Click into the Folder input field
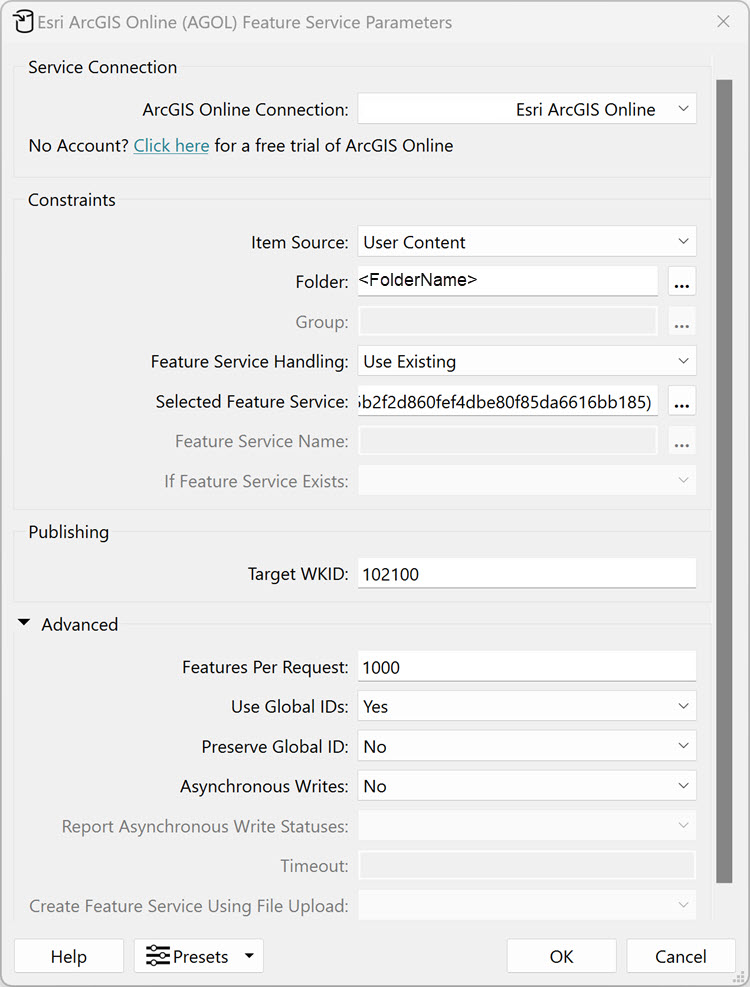Image resolution: width=750 pixels, height=987 pixels. coord(508,281)
